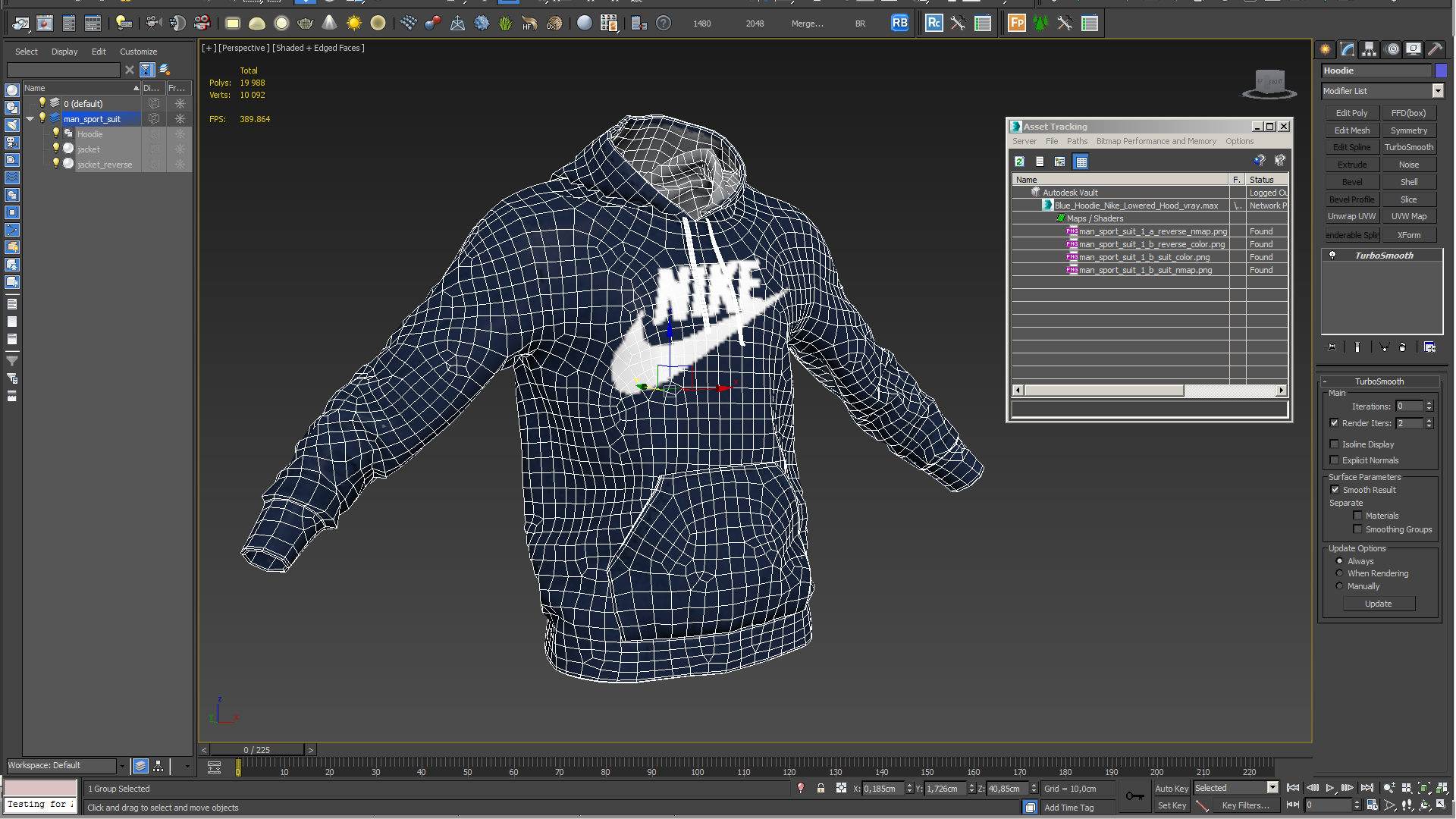Select the Always update radio button
This screenshot has height=819, width=1456.
click(x=1339, y=561)
